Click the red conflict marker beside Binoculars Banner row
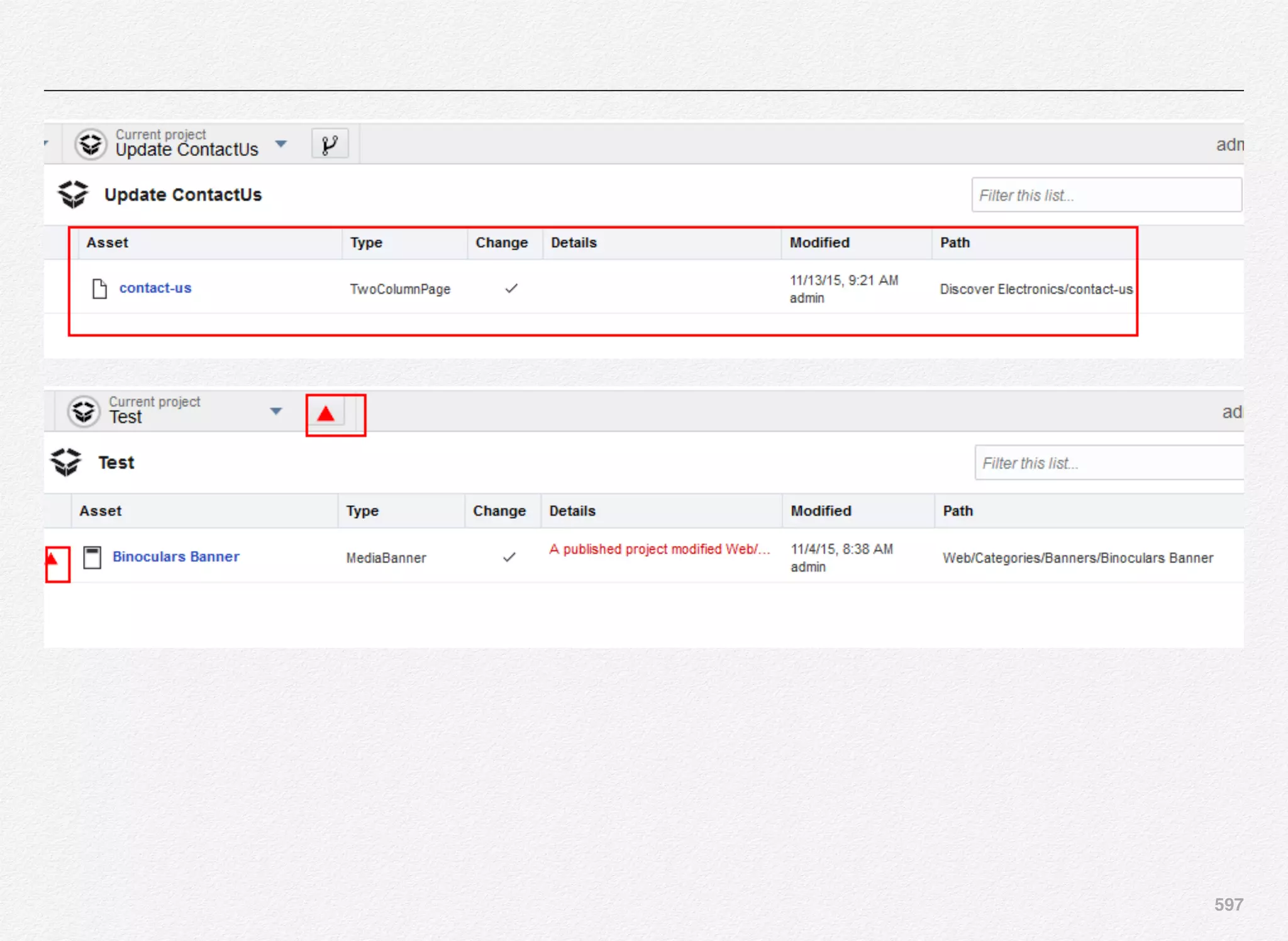 point(53,558)
